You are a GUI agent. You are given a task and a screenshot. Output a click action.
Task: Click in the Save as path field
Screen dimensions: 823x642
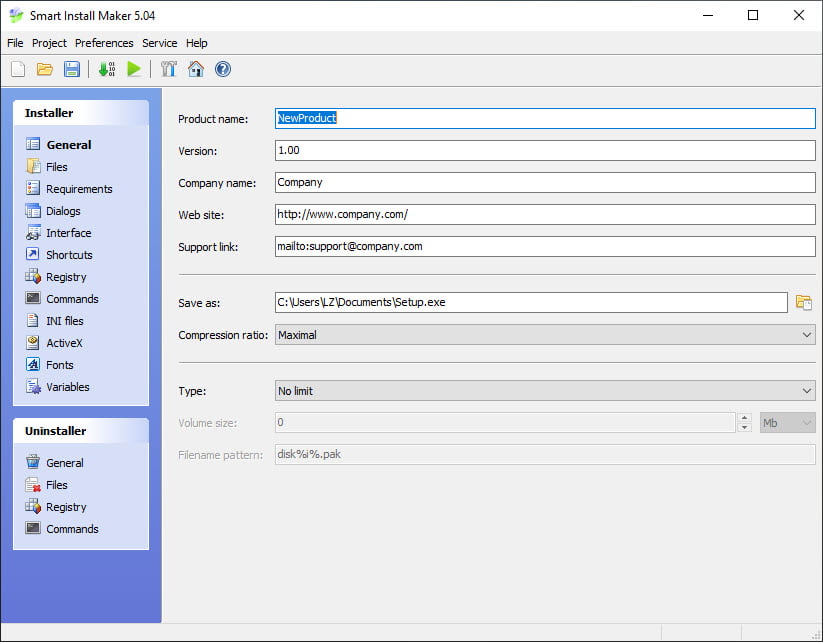[x=531, y=302]
